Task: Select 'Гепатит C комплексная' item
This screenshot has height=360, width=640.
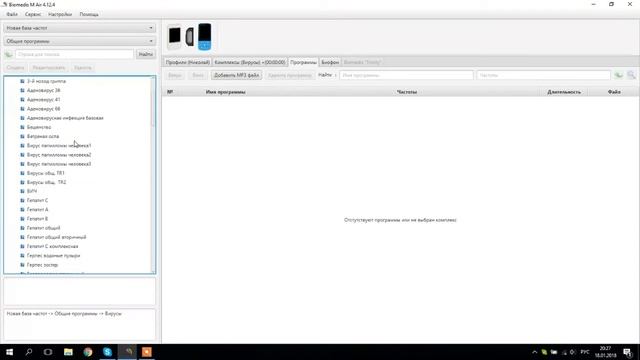Action: [52, 246]
